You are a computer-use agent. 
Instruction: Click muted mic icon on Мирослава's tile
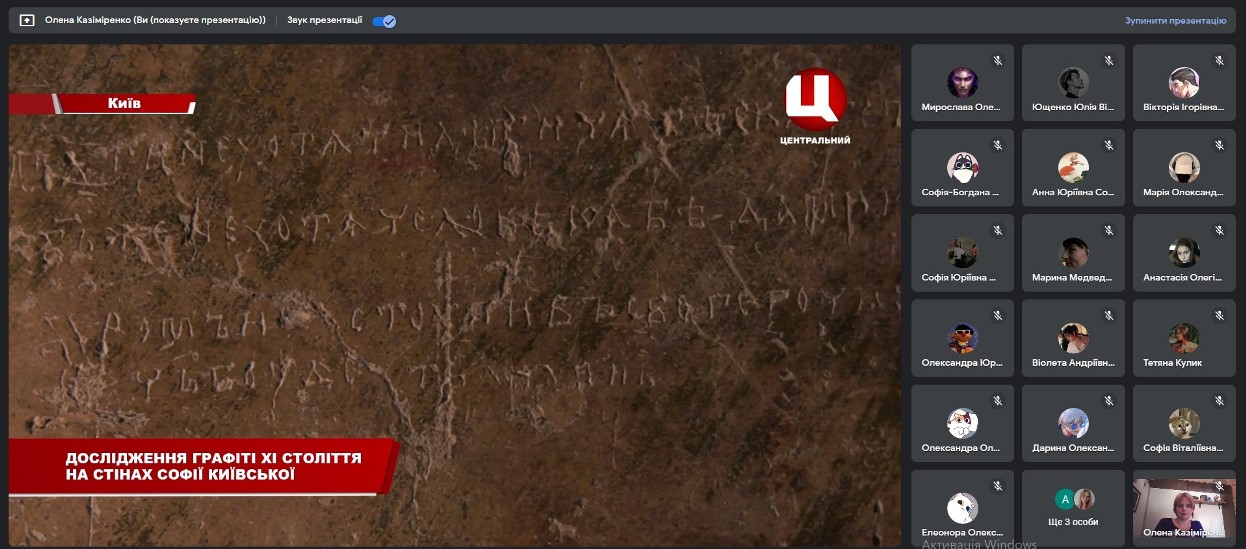[x=997, y=61]
